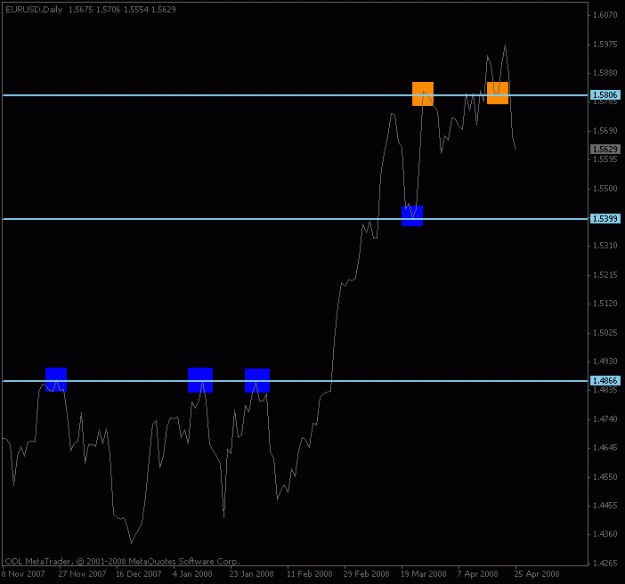Click the 1.5975 price scale value
The height and width of the screenshot is (584, 625).
(x=605, y=44)
